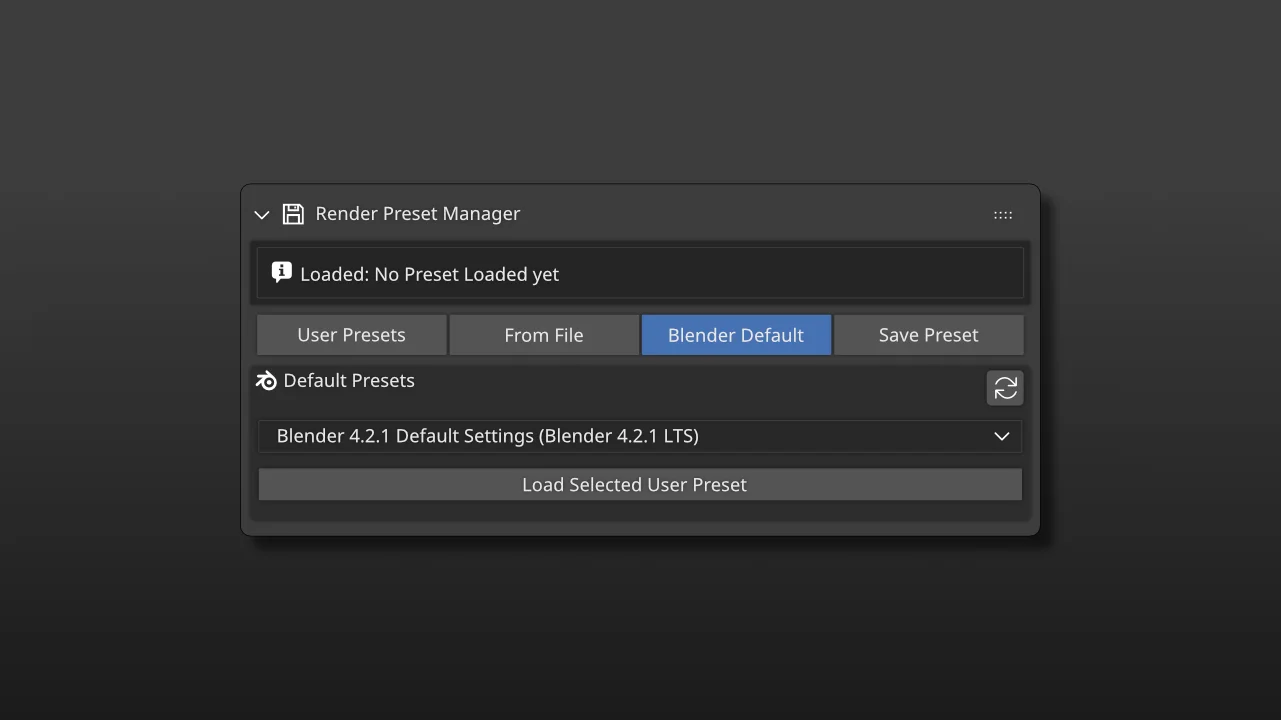Viewport: 1281px width, 720px height.
Task: Click the Blender logo beside Default Presets
Action: [x=265, y=380]
